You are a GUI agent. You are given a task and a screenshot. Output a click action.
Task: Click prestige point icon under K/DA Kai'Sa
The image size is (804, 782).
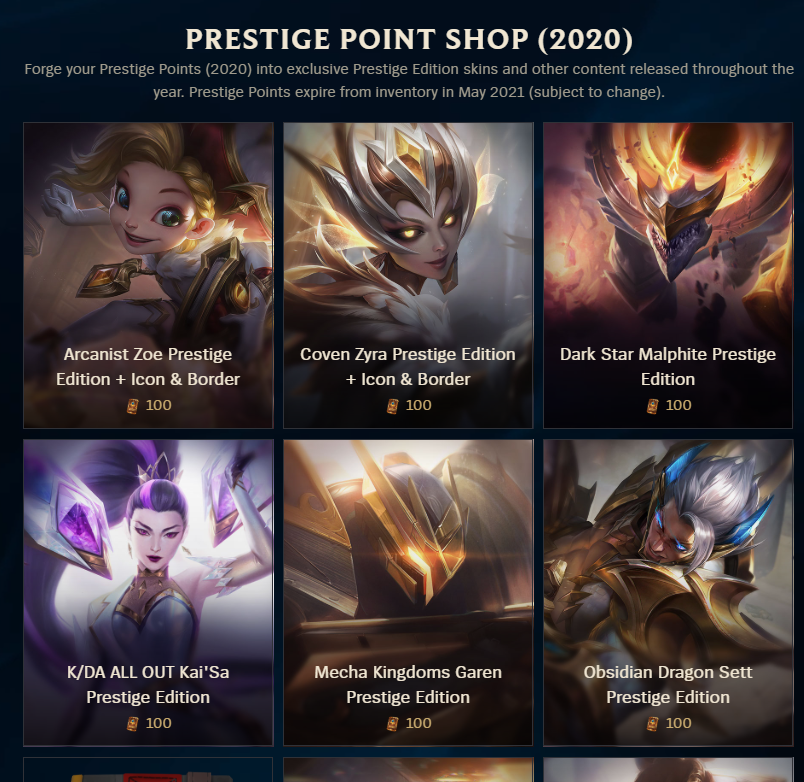[x=132, y=724]
